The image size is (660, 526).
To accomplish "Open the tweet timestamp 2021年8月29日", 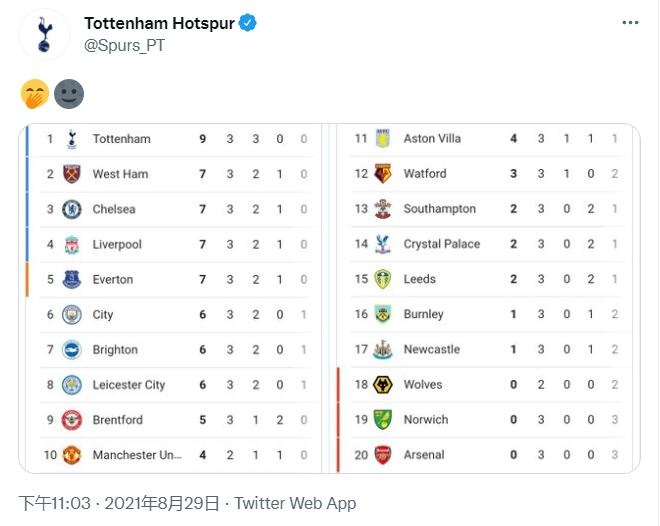I will [x=162, y=503].
